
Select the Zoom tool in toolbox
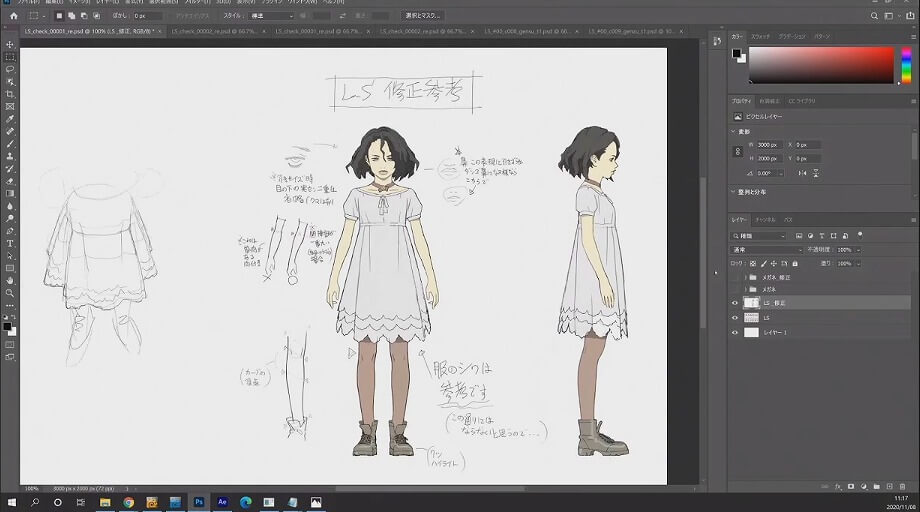[x=10, y=293]
